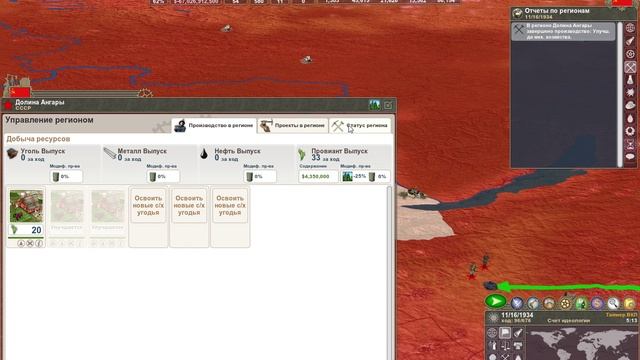Click the oil production modifier 0% field
The width and height of the screenshot is (640, 360).
(x=260, y=176)
